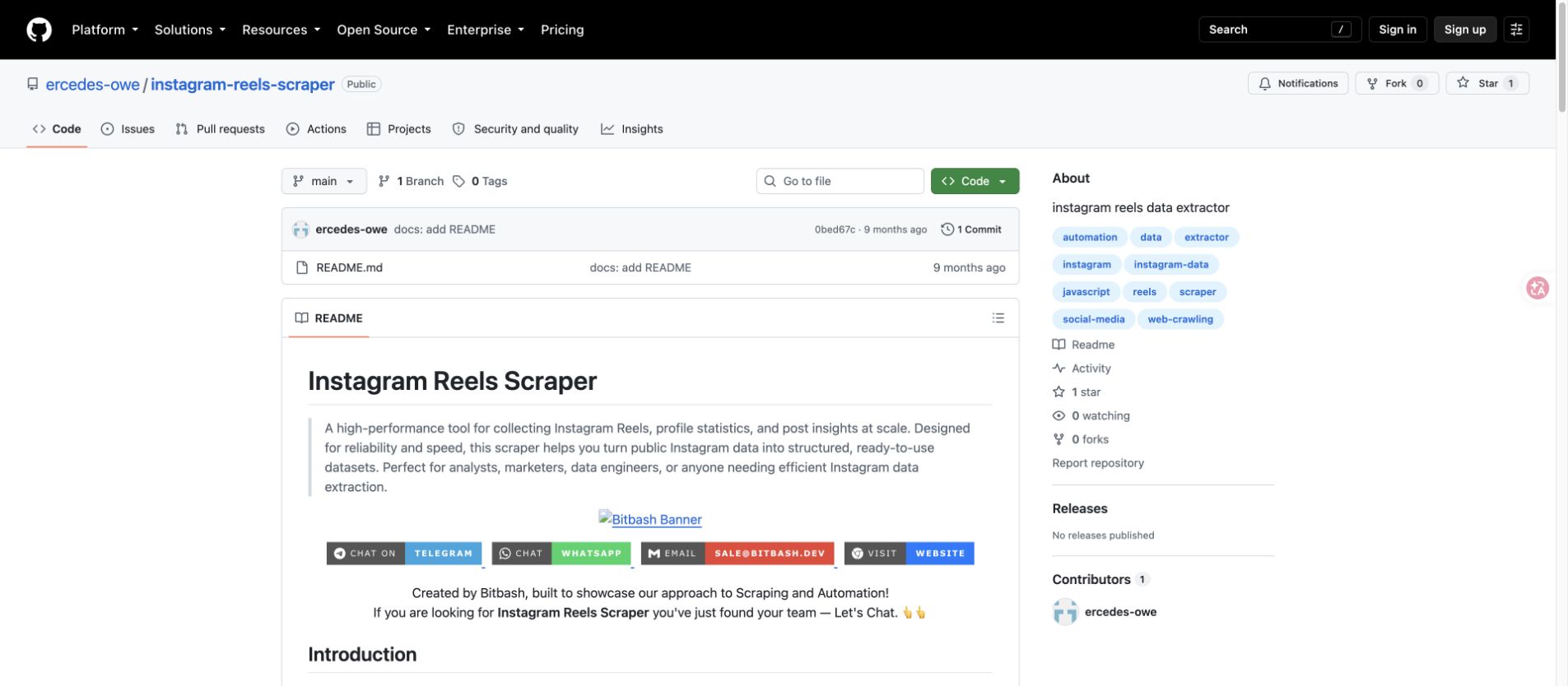Open the Pricing page
Viewport: 1568px width, 686px height.
pos(562,30)
